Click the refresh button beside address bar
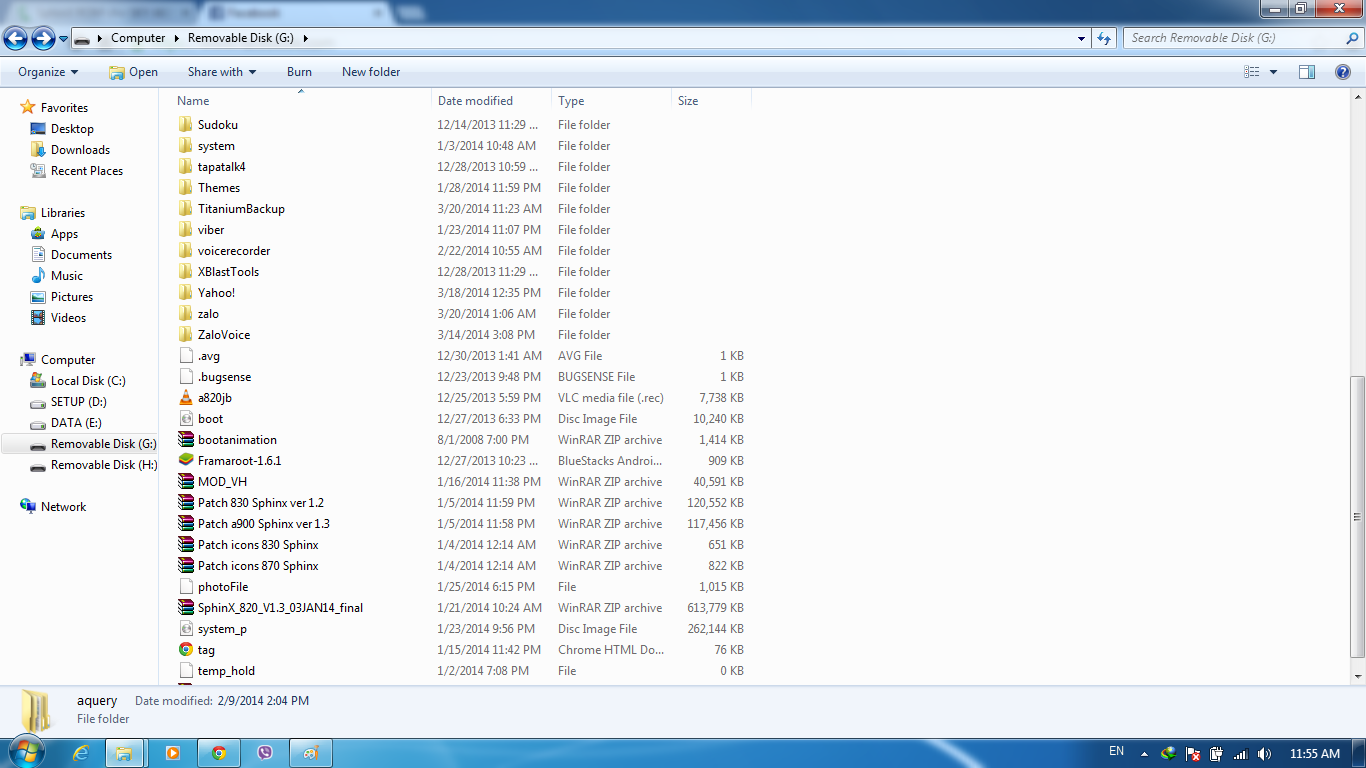 click(x=1104, y=38)
